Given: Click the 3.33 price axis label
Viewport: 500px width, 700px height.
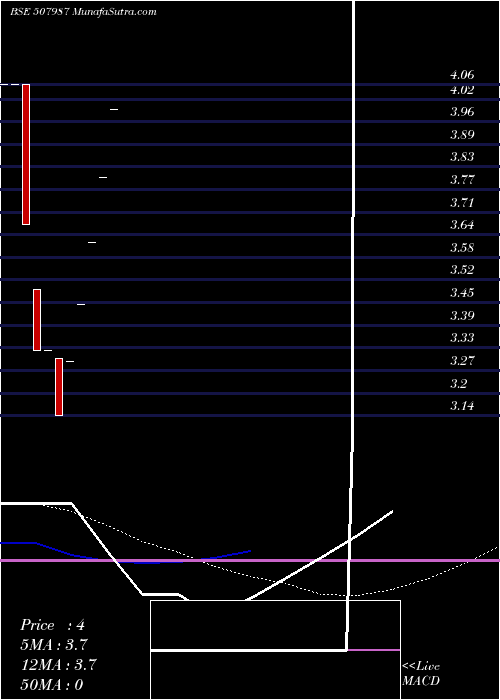Looking at the screenshot, I should click(462, 338).
